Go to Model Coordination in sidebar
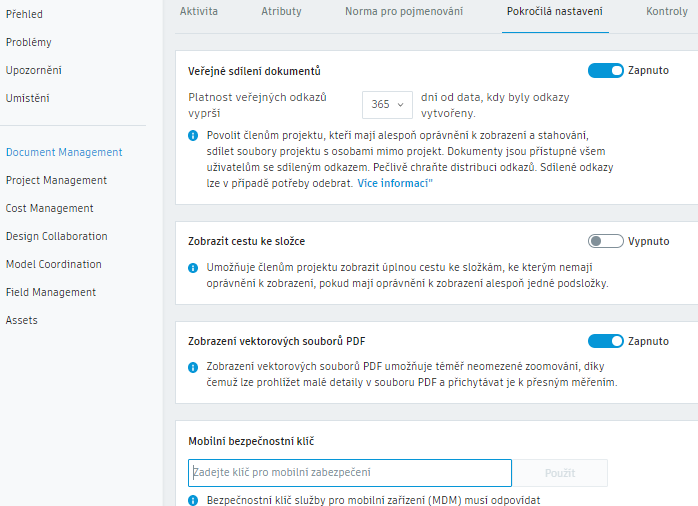Screen dimensions: 698x506 point(53,264)
